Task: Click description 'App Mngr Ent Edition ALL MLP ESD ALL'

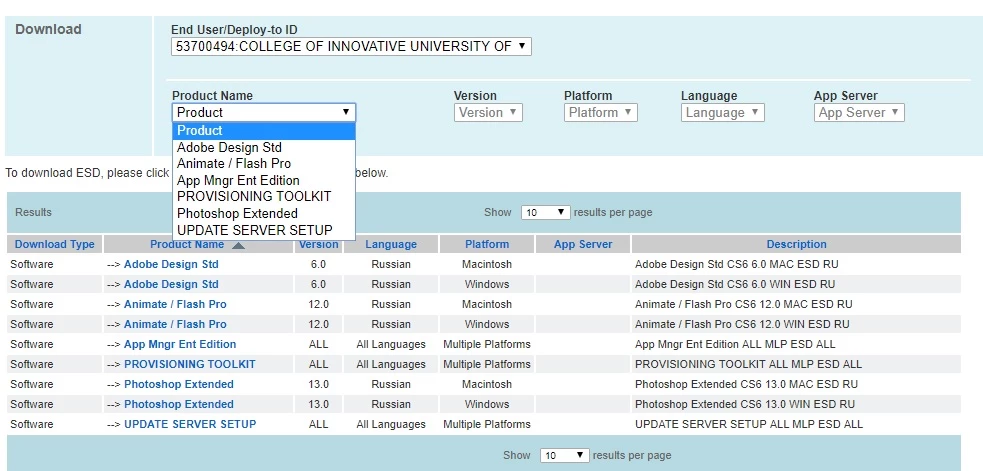Action: point(735,344)
